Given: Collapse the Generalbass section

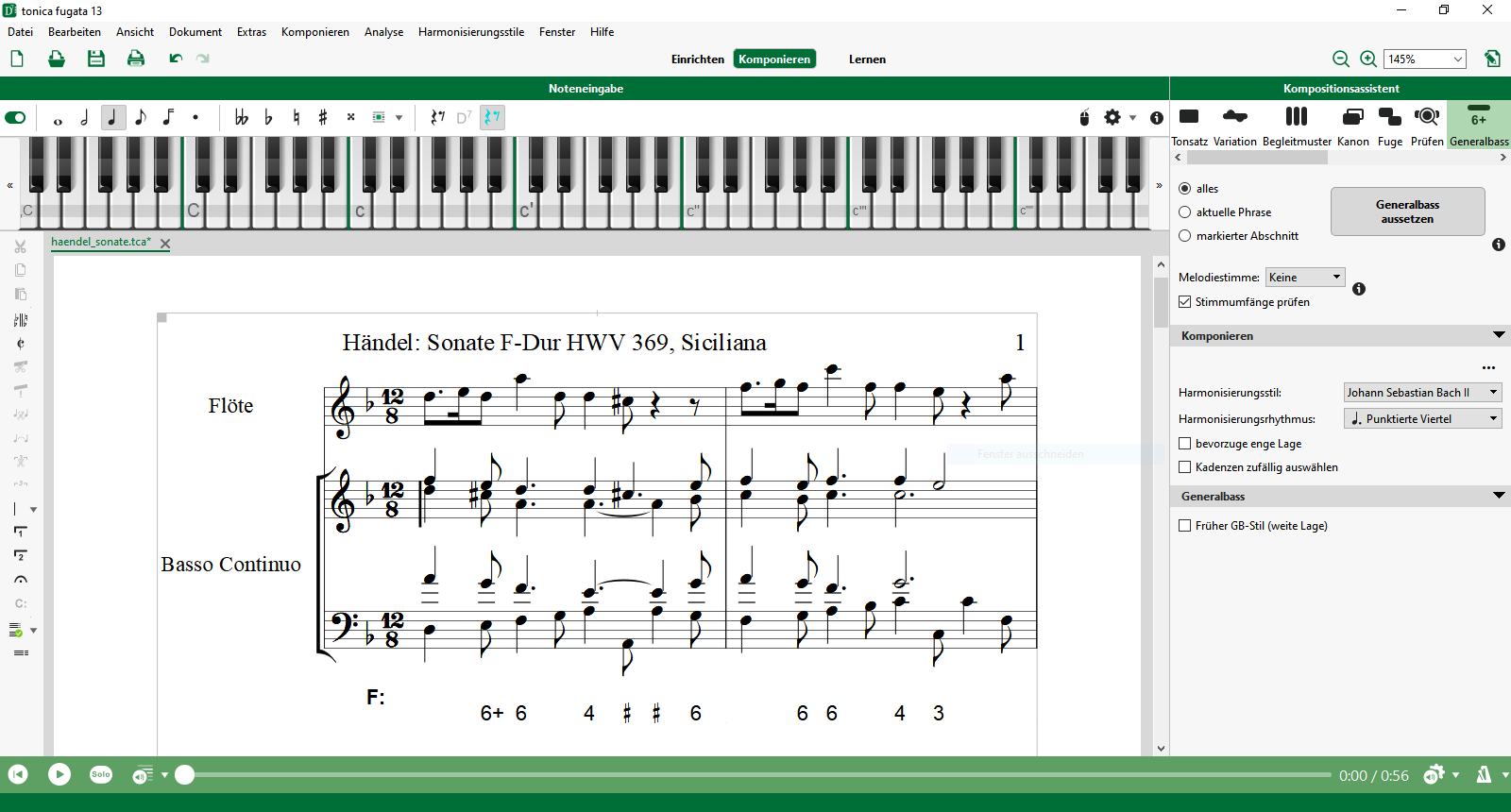Looking at the screenshot, I should [1499, 496].
